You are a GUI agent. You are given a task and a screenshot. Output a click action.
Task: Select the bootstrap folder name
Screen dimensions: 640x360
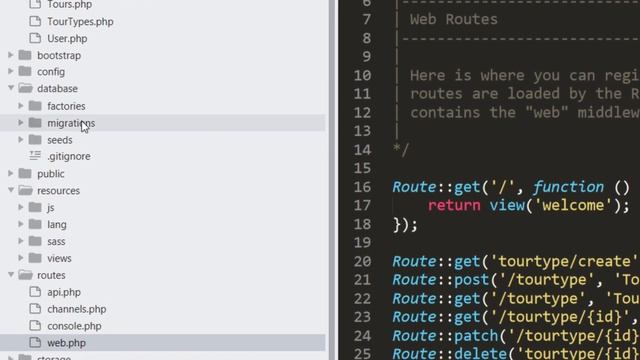click(59, 56)
